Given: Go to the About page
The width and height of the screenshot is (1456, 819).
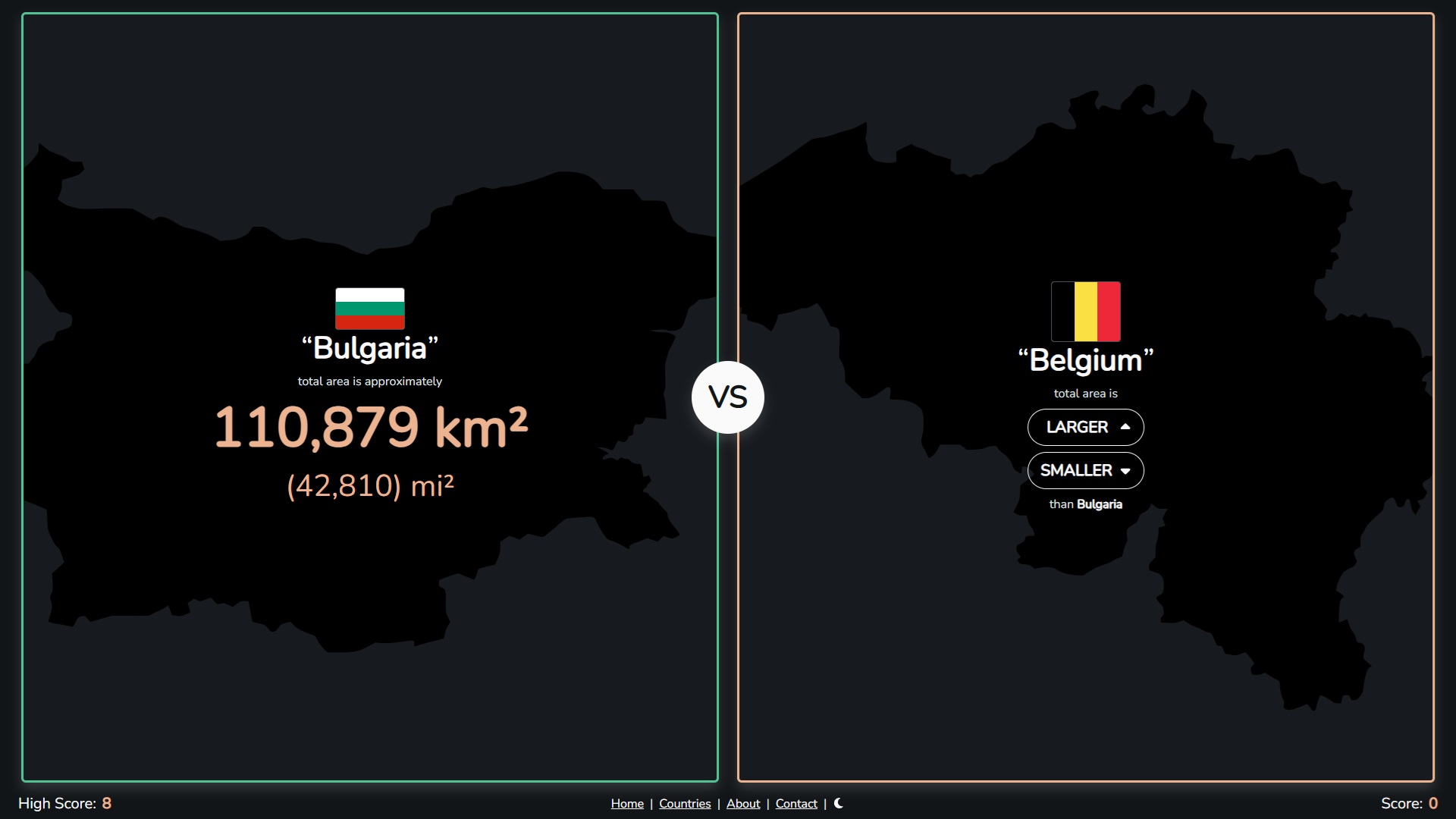Looking at the screenshot, I should pyautogui.click(x=743, y=803).
